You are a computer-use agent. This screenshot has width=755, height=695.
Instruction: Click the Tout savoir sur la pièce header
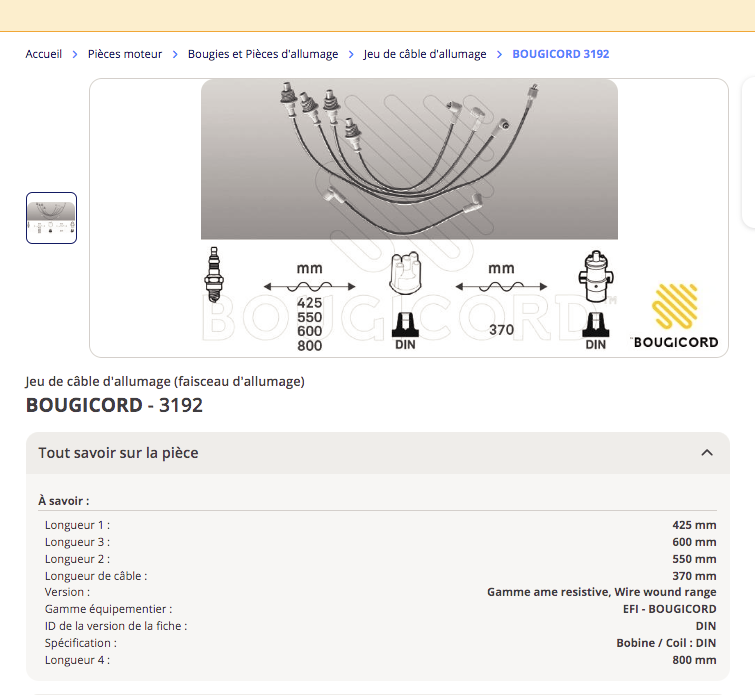(378, 453)
